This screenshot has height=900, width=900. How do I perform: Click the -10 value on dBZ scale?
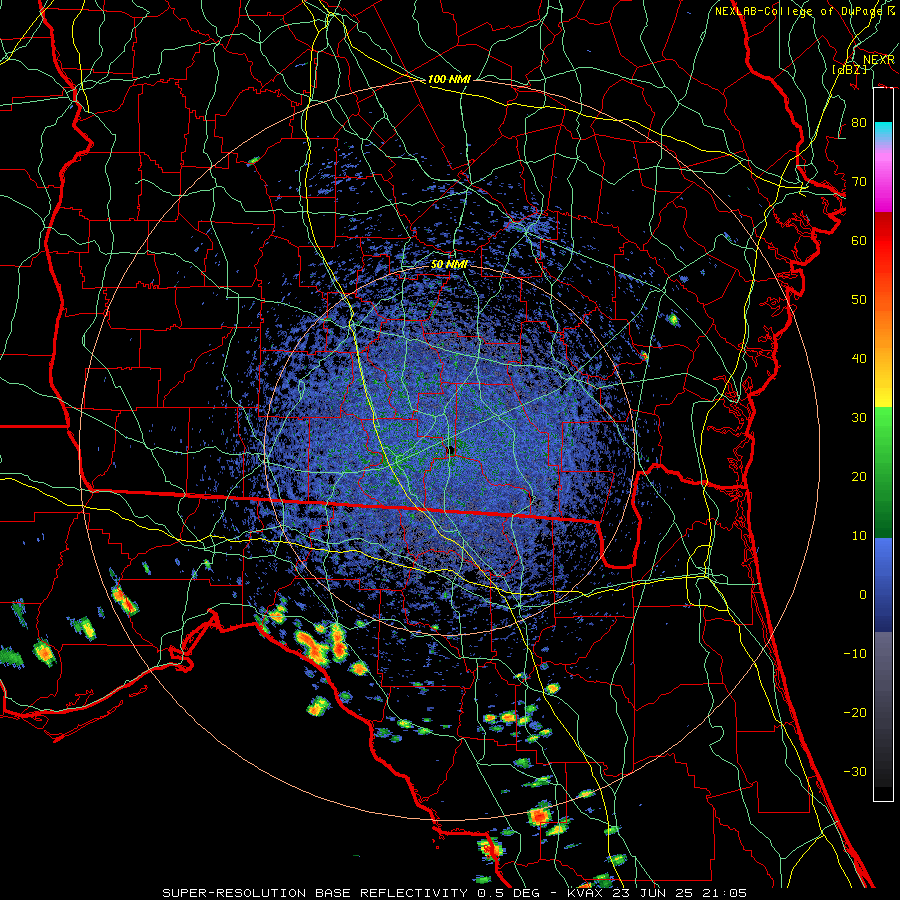click(855, 654)
